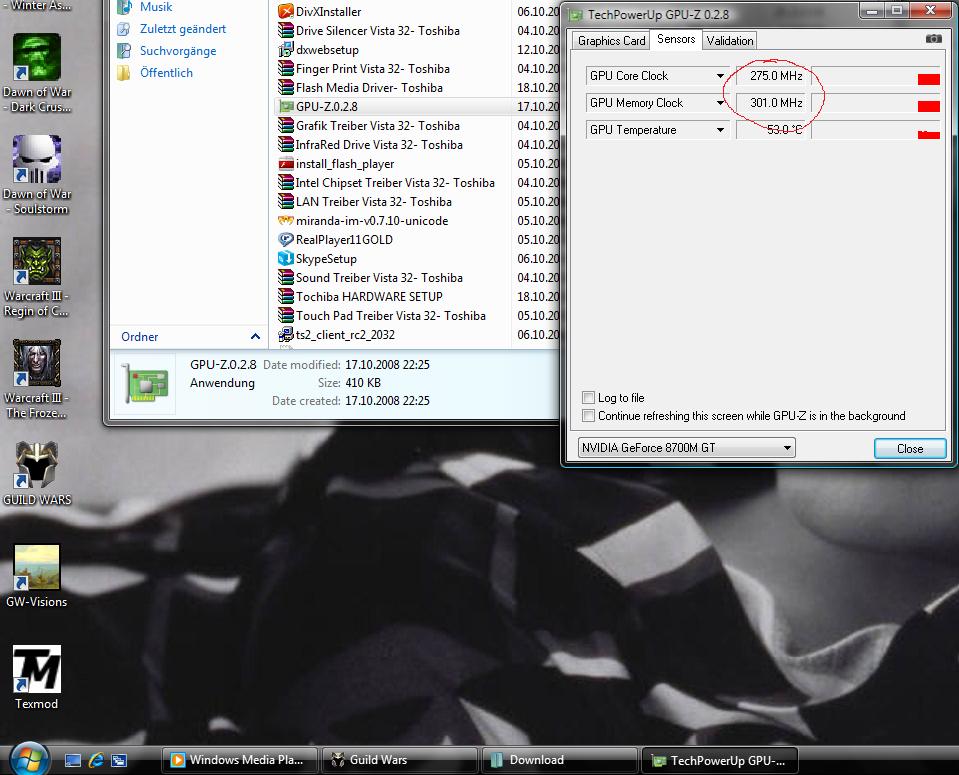Switch to the Validation tab
Image resolution: width=959 pixels, height=775 pixels.
(x=730, y=41)
